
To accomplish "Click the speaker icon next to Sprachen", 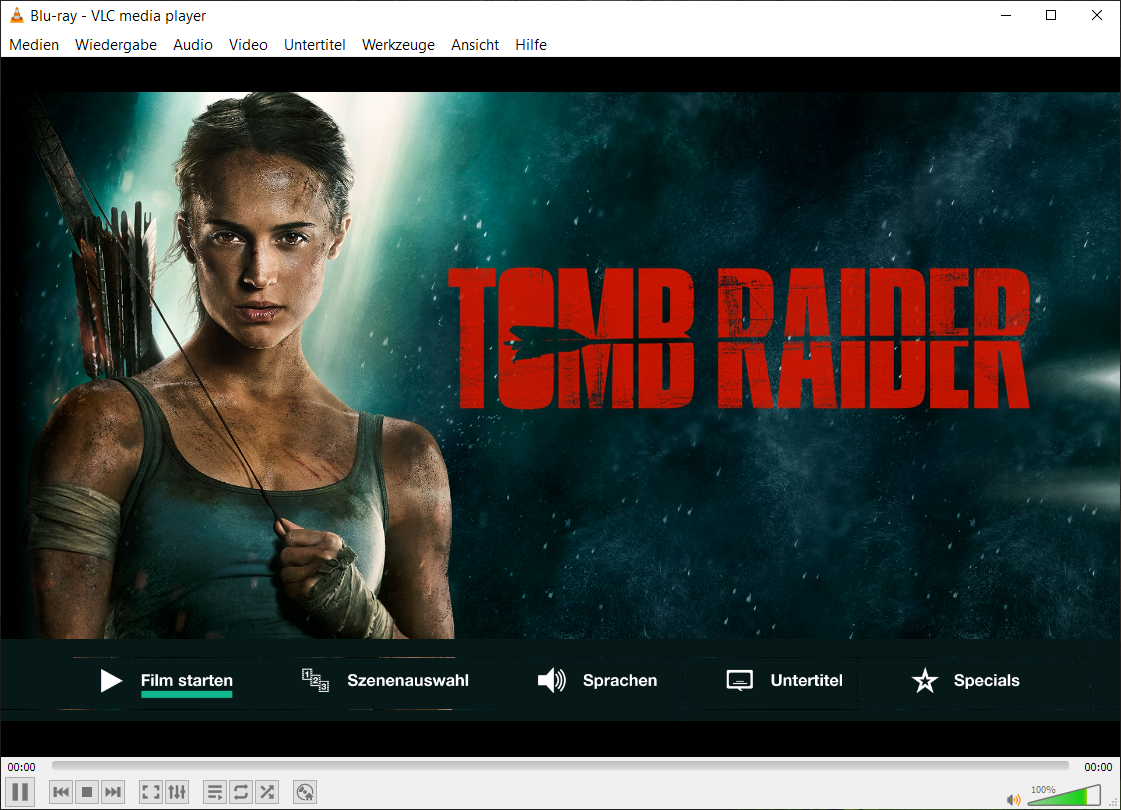I will coord(550,680).
